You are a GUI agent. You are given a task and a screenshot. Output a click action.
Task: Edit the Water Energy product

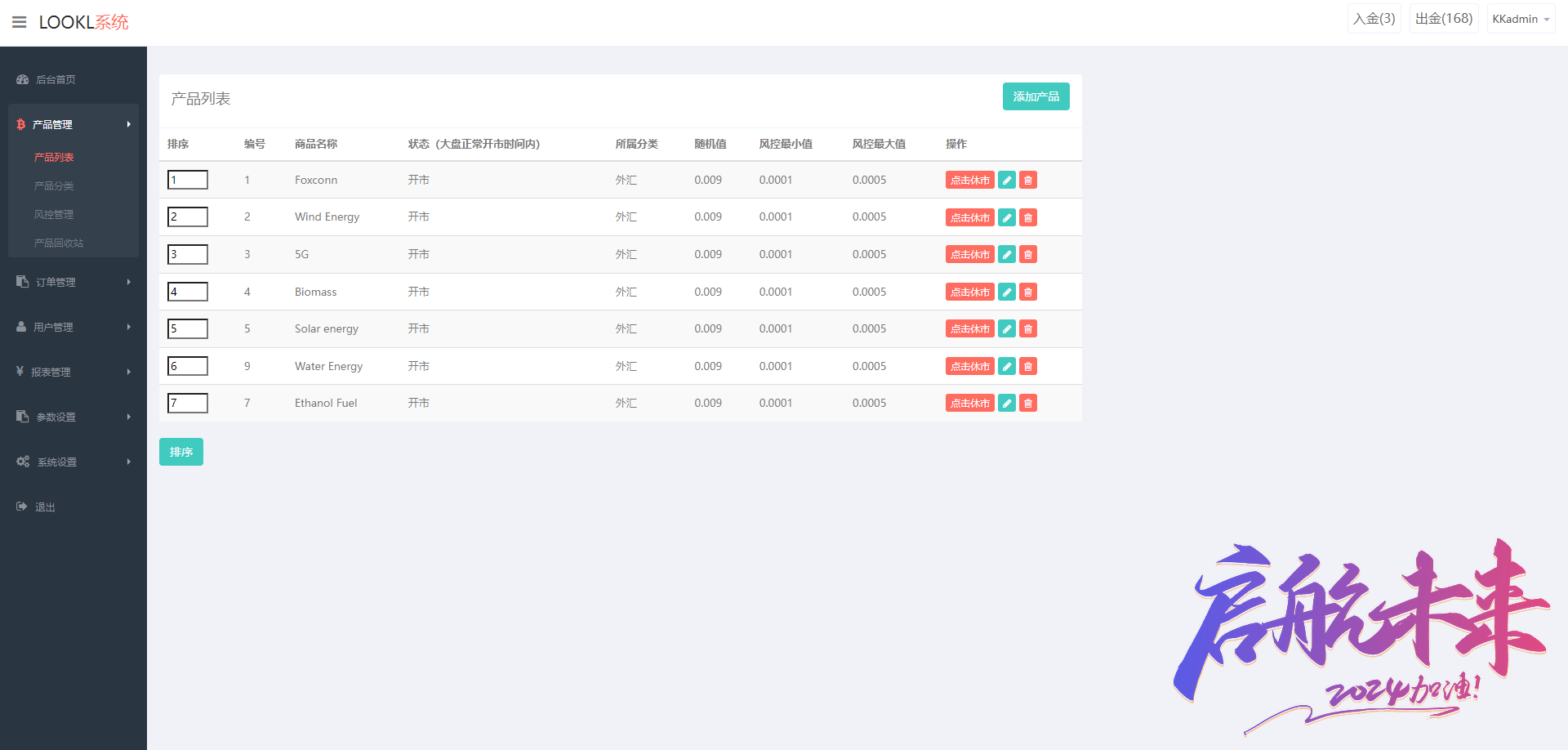coord(1007,366)
